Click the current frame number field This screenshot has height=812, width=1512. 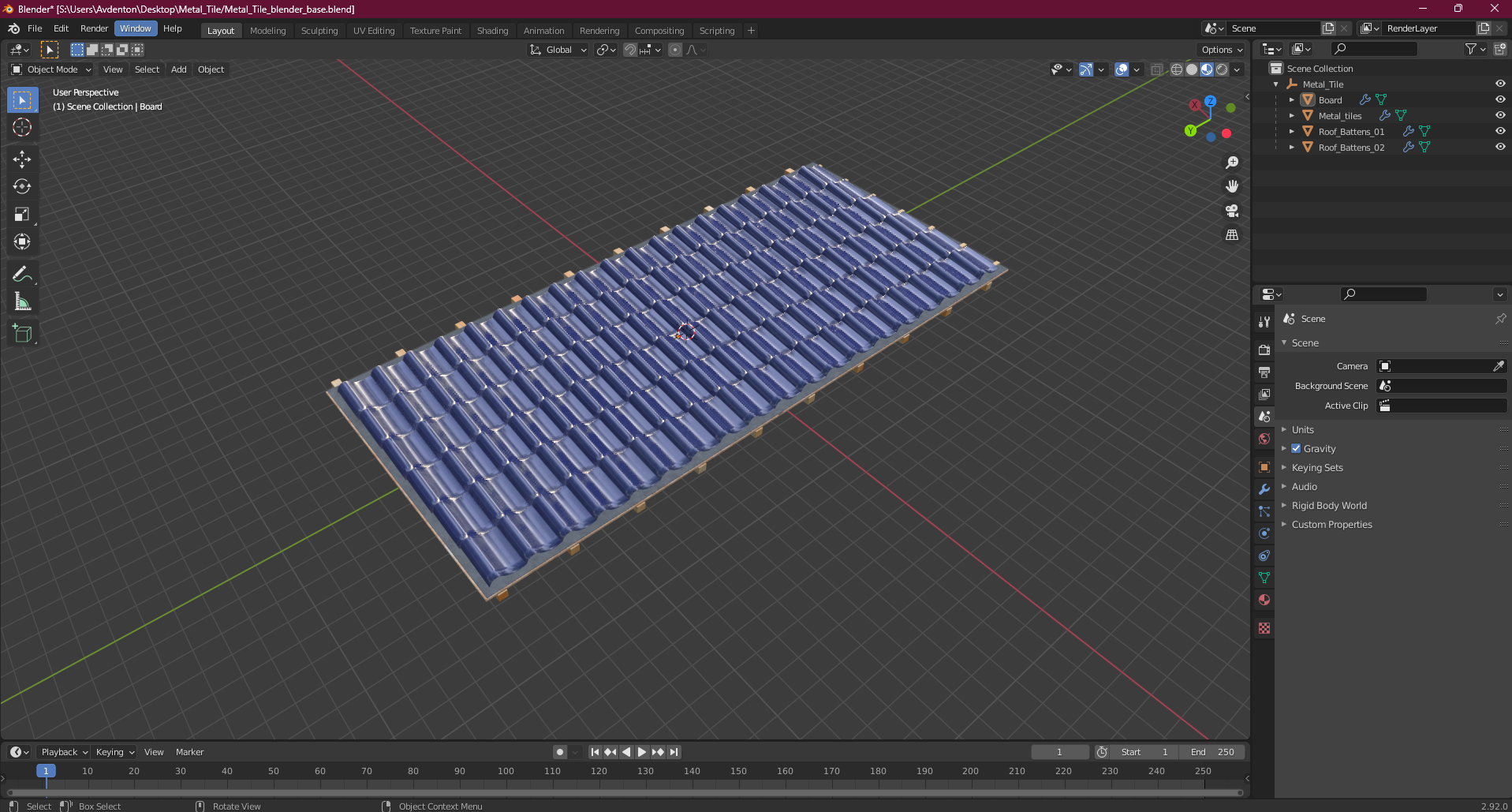pos(1060,752)
